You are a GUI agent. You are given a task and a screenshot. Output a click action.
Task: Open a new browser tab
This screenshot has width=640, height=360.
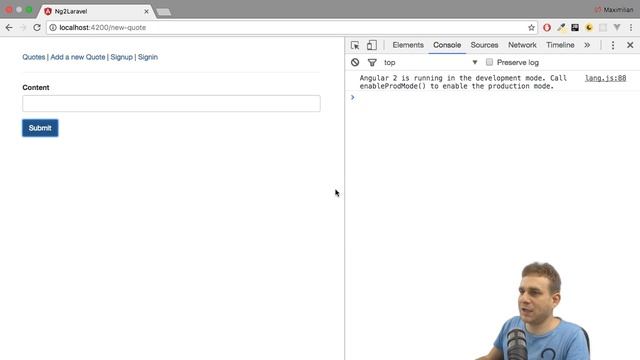pyautogui.click(x=164, y=12)
